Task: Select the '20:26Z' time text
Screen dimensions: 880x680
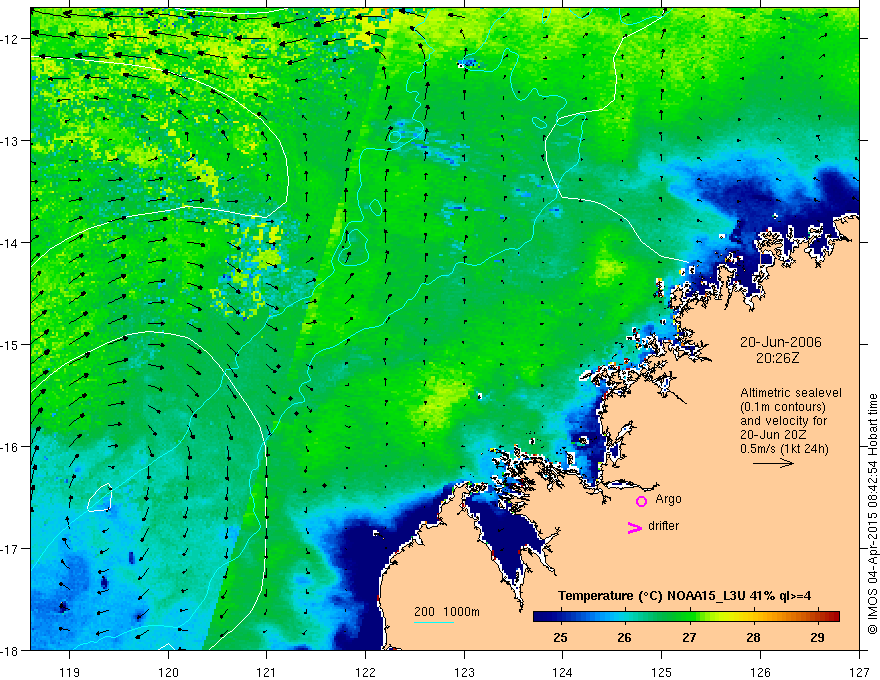Action: pyautogui.click(x=777, y=358)
